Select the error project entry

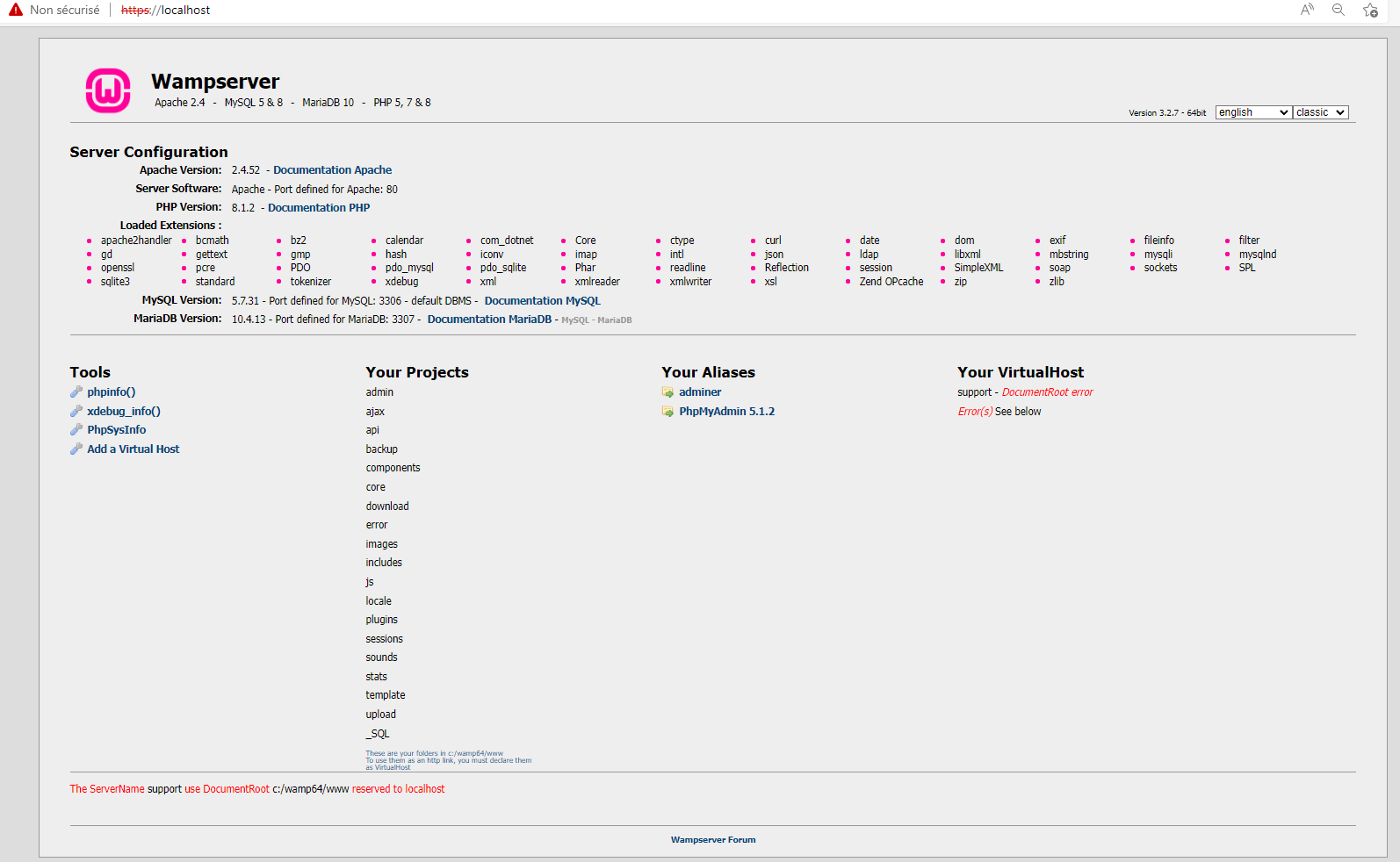point(377,525)
